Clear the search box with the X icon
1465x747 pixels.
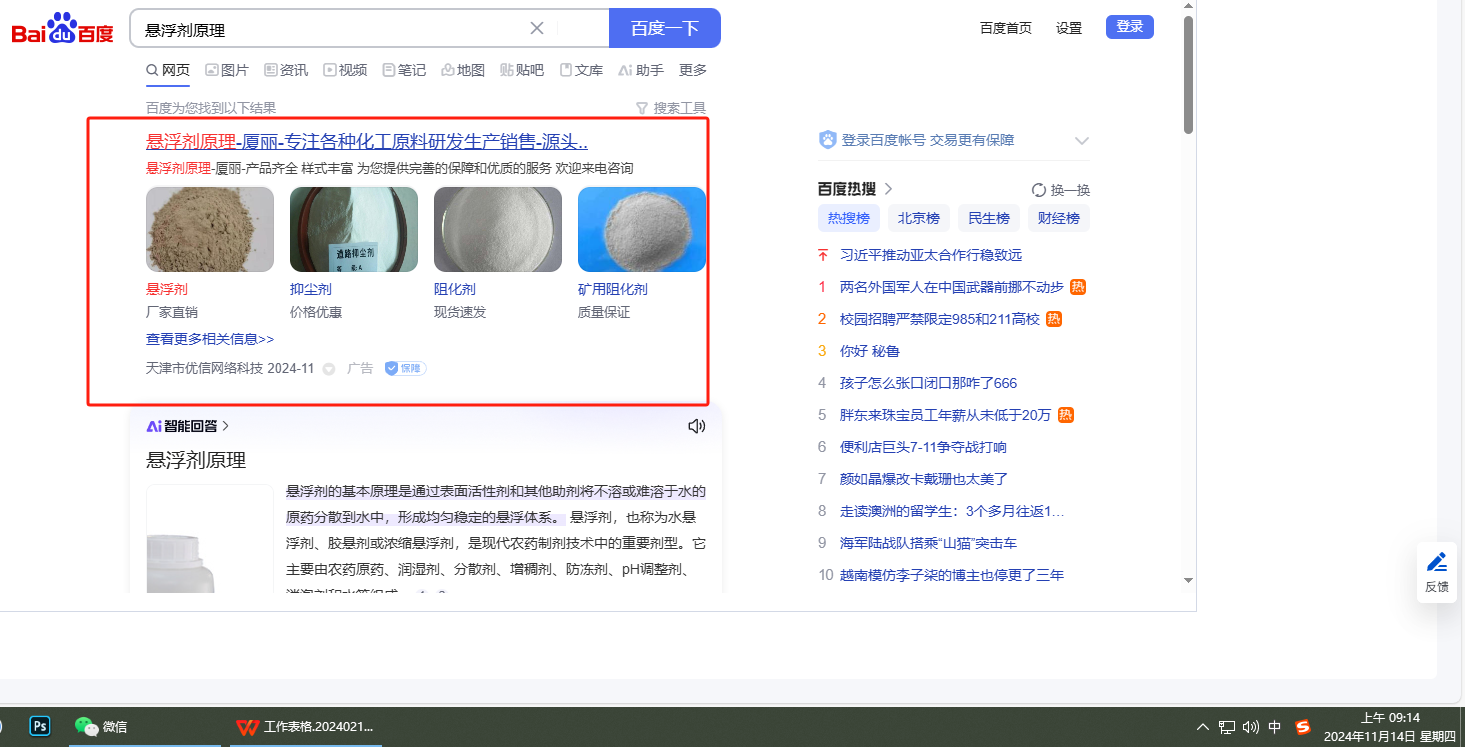[537, 28]
